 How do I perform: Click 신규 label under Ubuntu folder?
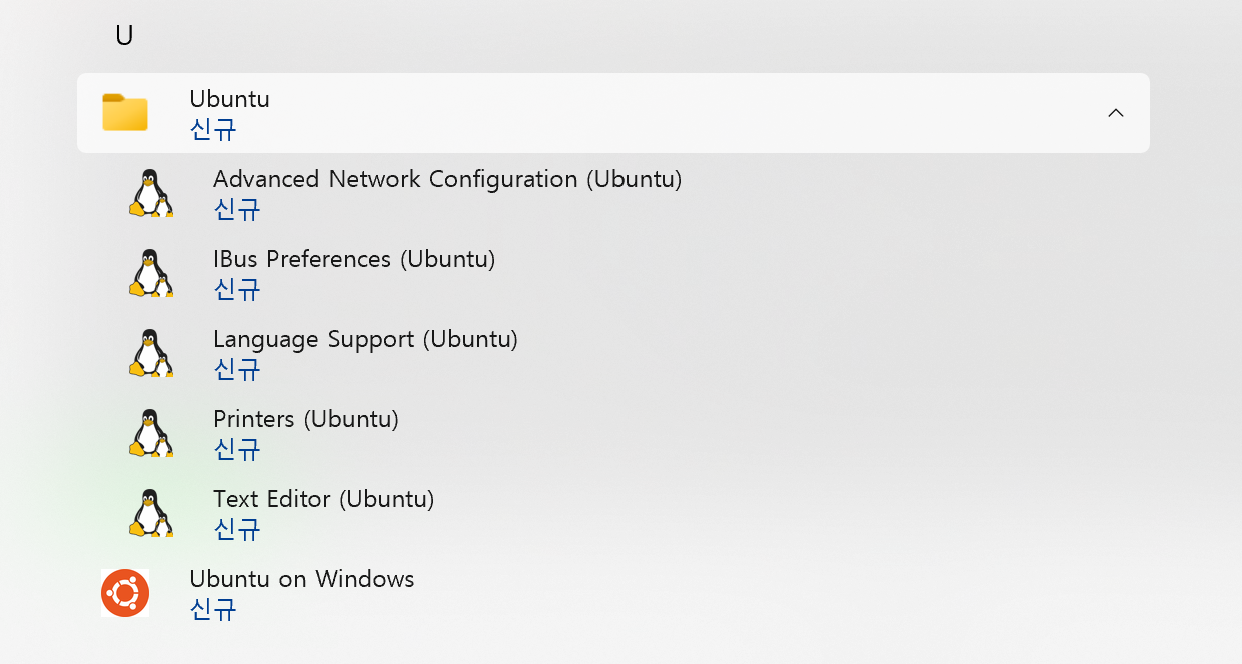click(213, 129)
